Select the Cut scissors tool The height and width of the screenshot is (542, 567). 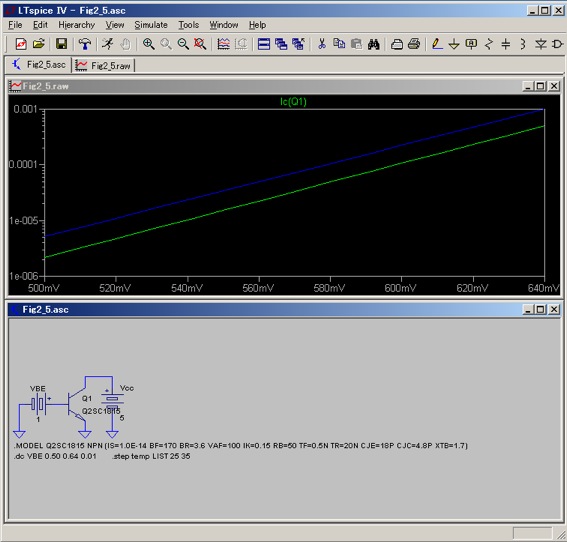[321, 44]
